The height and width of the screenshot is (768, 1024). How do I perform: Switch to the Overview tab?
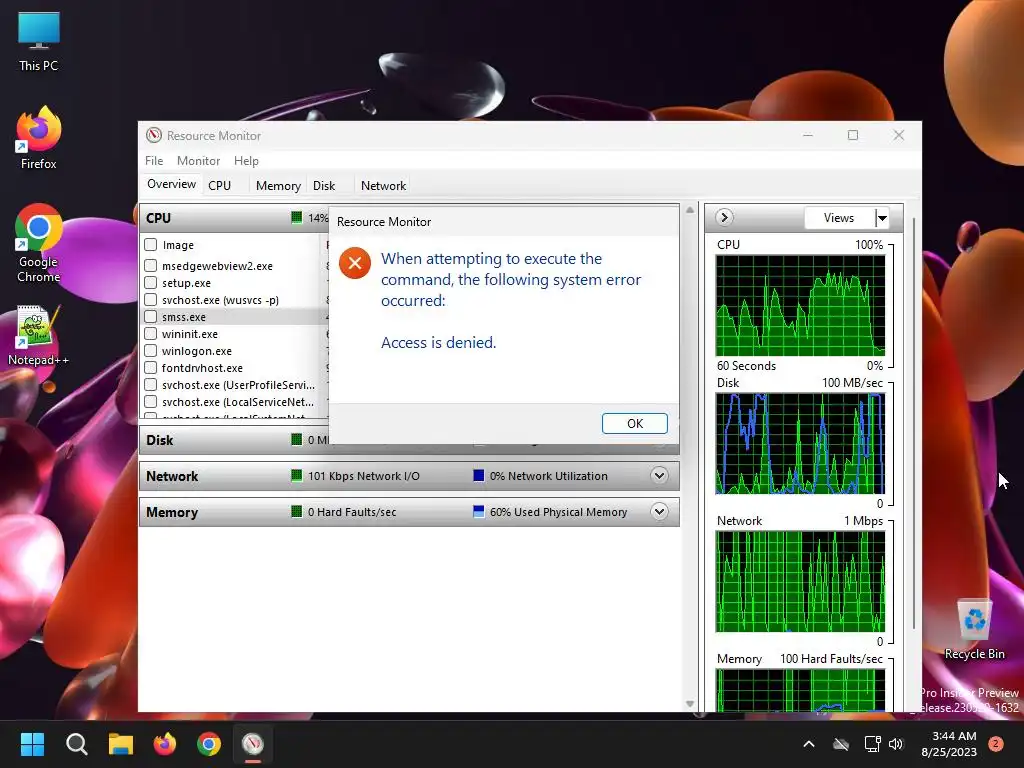pos(171,184)
